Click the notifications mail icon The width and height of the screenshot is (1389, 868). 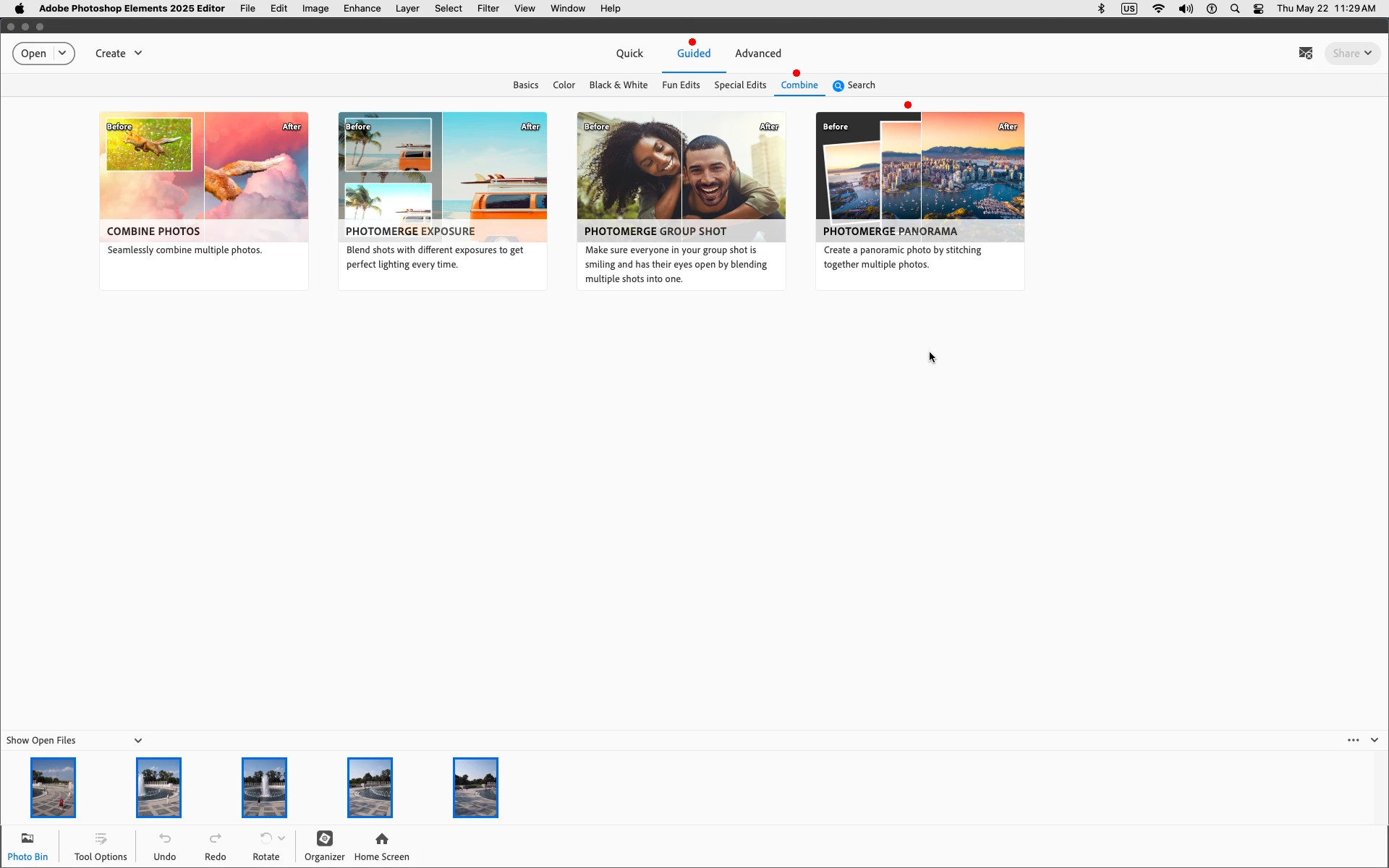point(1305,54)
